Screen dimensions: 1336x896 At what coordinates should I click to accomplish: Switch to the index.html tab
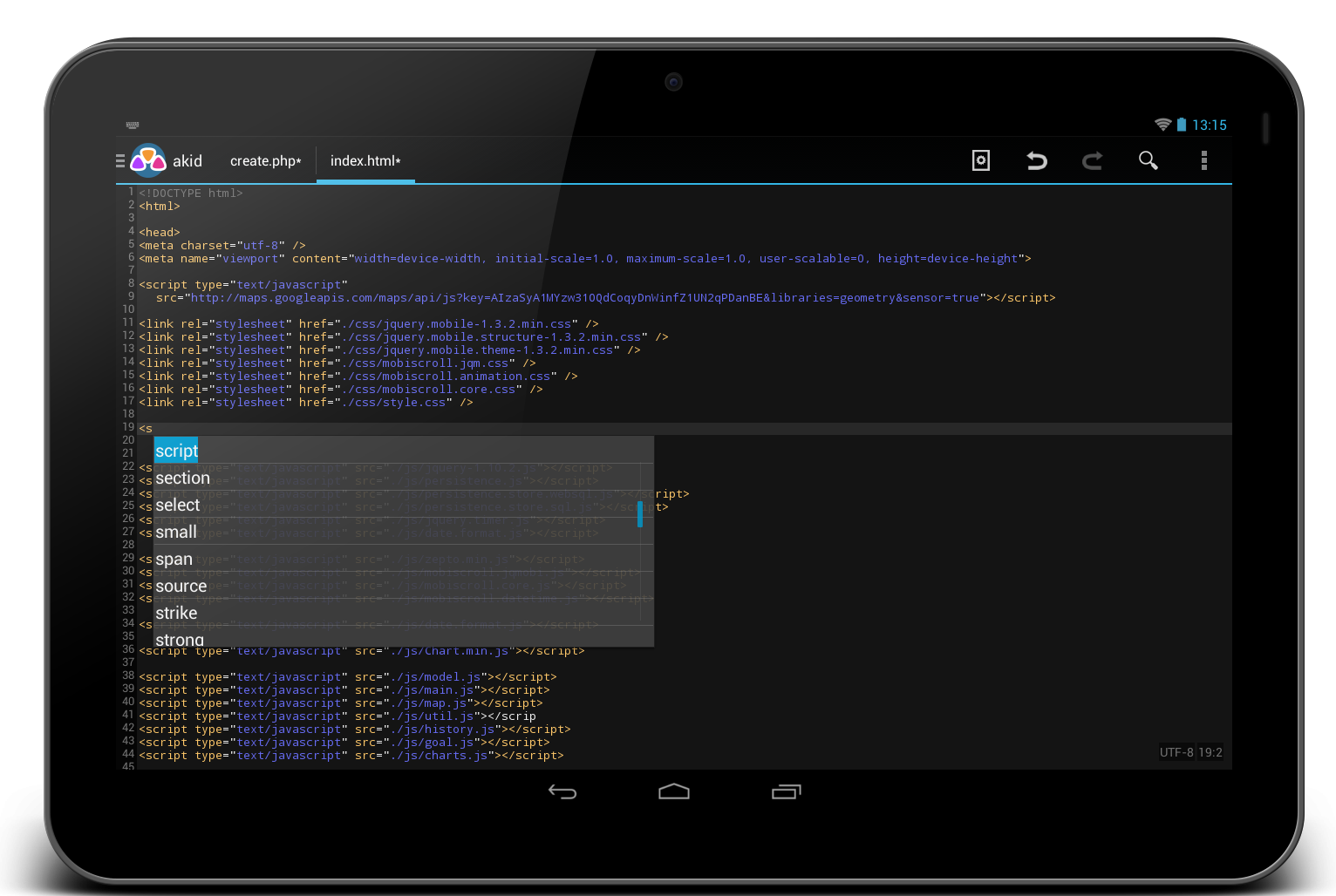coord(365,161)
